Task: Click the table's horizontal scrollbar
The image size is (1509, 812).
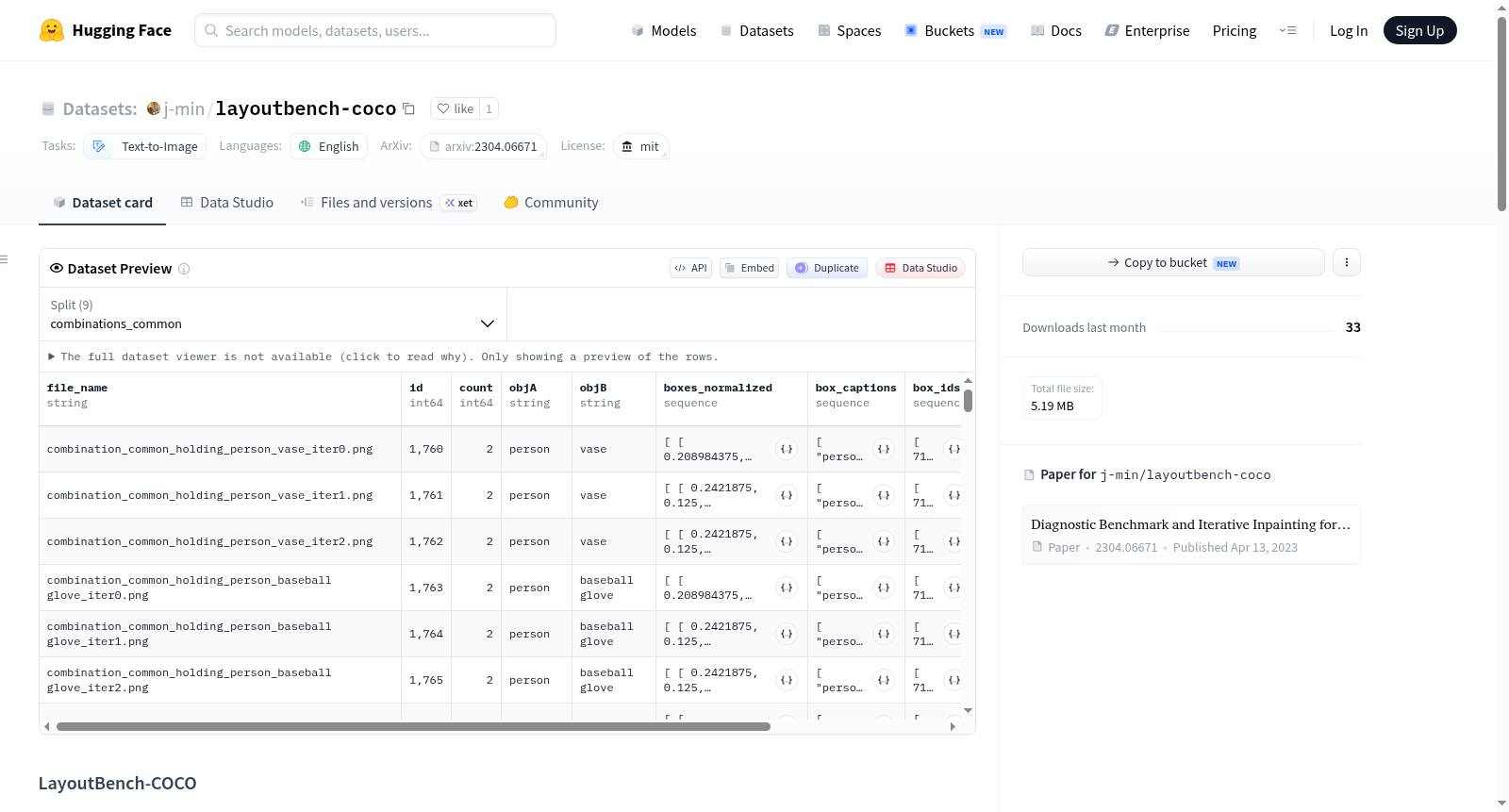Action: click(x=413, y=726)
